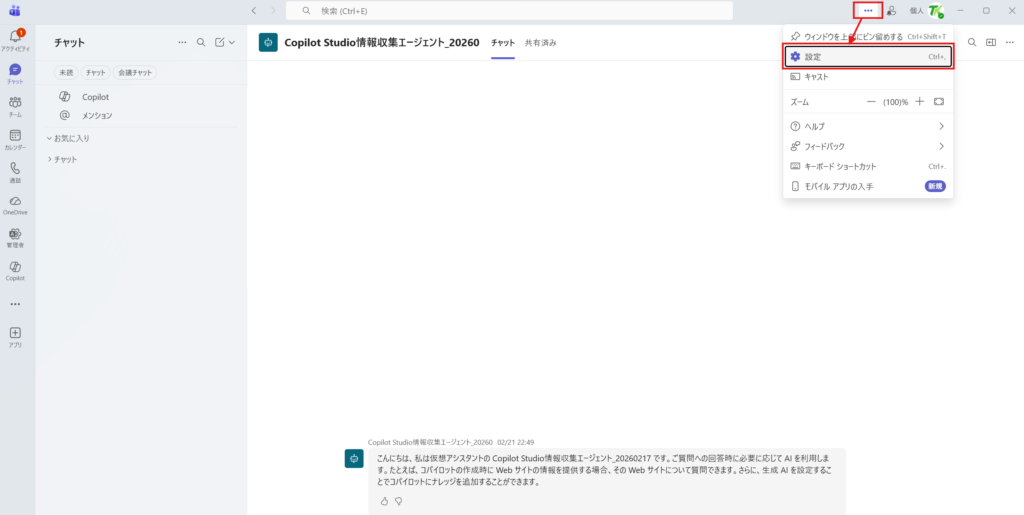The width and height of the screenshot is (1024, 515).
Task: Click thumbs up on bot message
Action: [384, 501]
